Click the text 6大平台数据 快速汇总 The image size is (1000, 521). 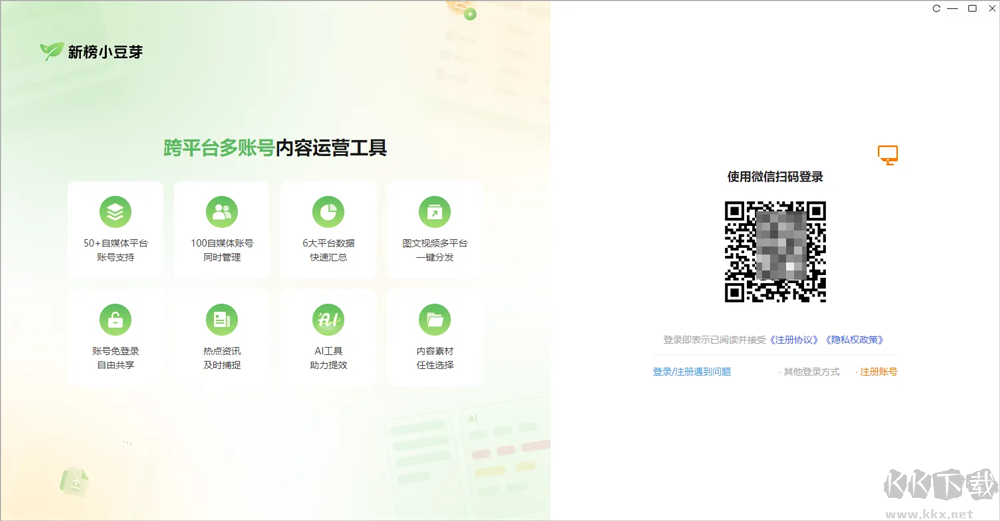[x=328, y=250]
